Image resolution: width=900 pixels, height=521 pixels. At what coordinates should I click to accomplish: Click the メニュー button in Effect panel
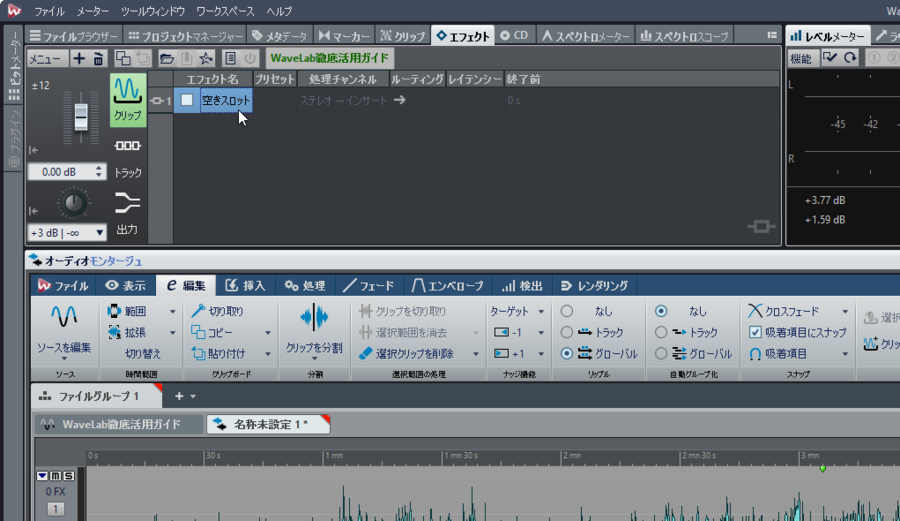[48, 59]
